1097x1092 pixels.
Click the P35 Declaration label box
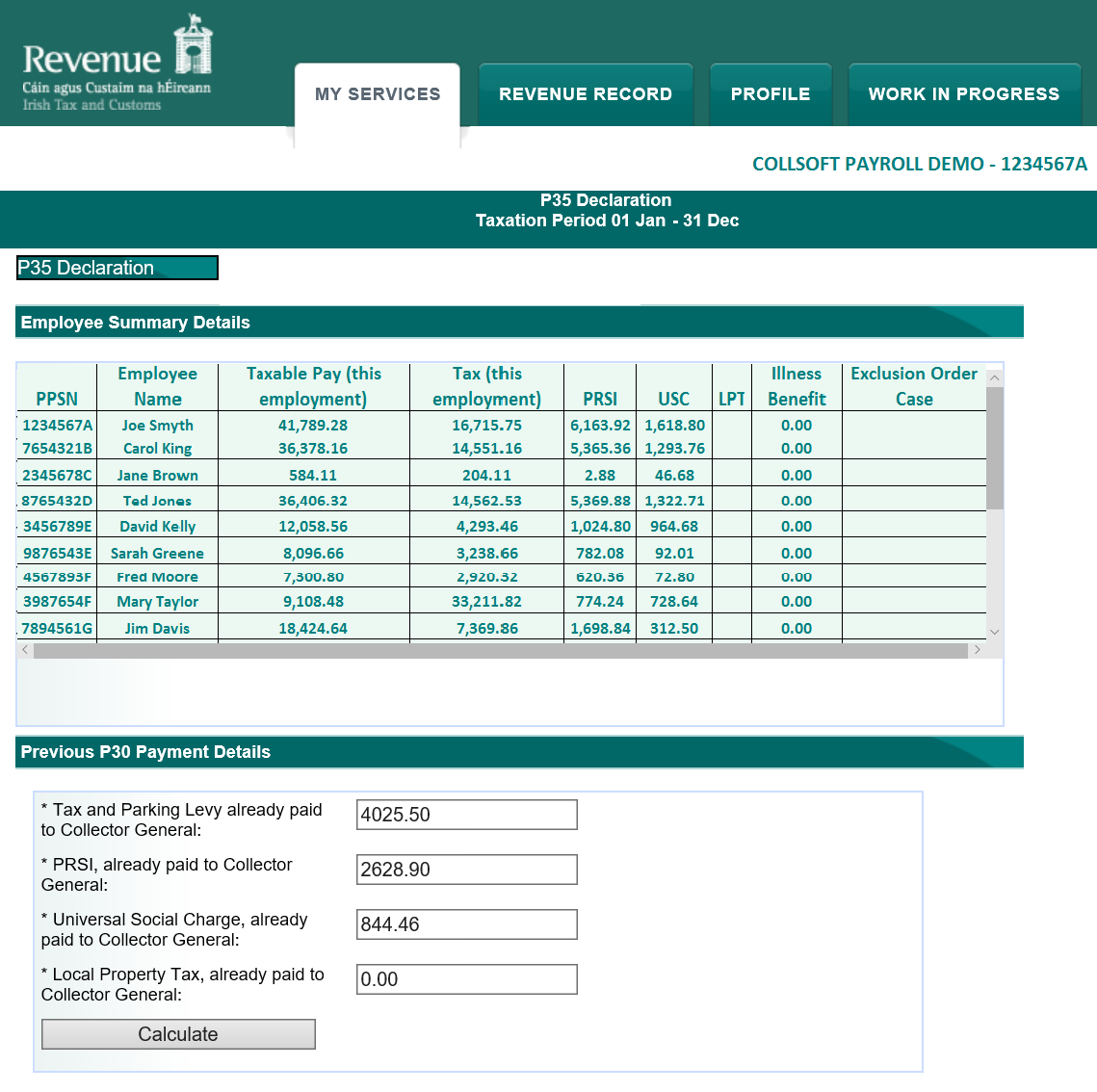118,268
